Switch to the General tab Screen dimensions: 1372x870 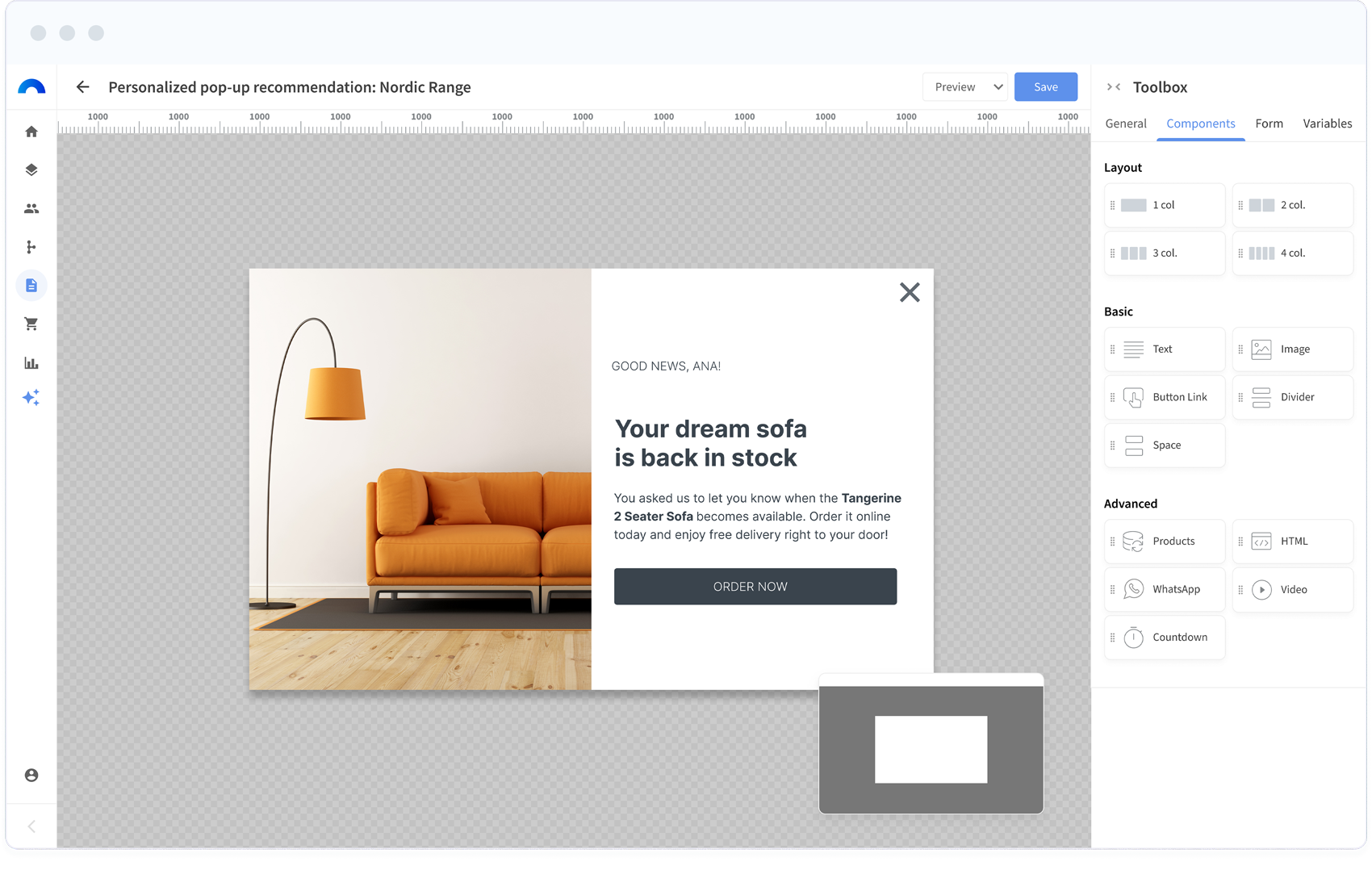coord(1126,123)
